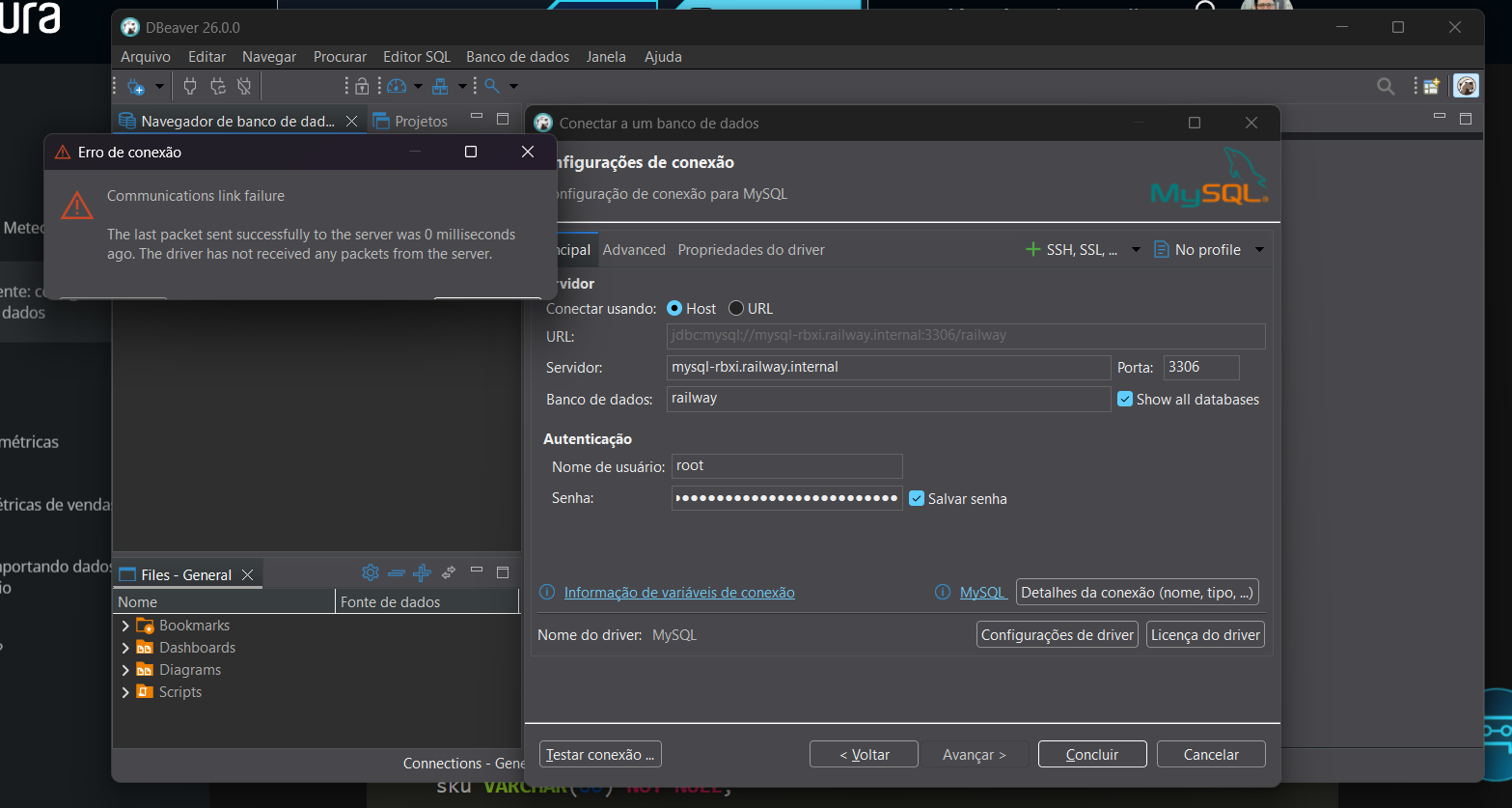Expand the Bookmarks folder
This screenshot has width=1512, height=808.
pyautogui.click(x=125, y=626)
